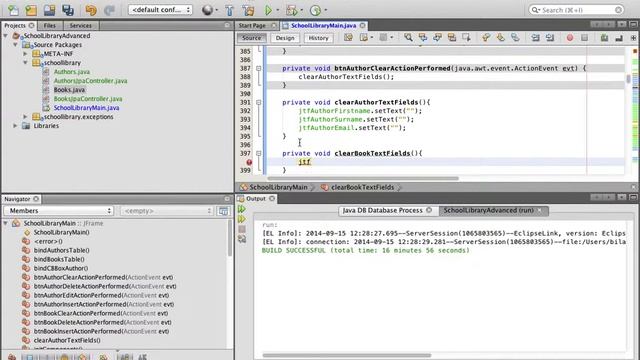Click the Find Selection magnifier icon
640x360 pixels.
[408, 38]
